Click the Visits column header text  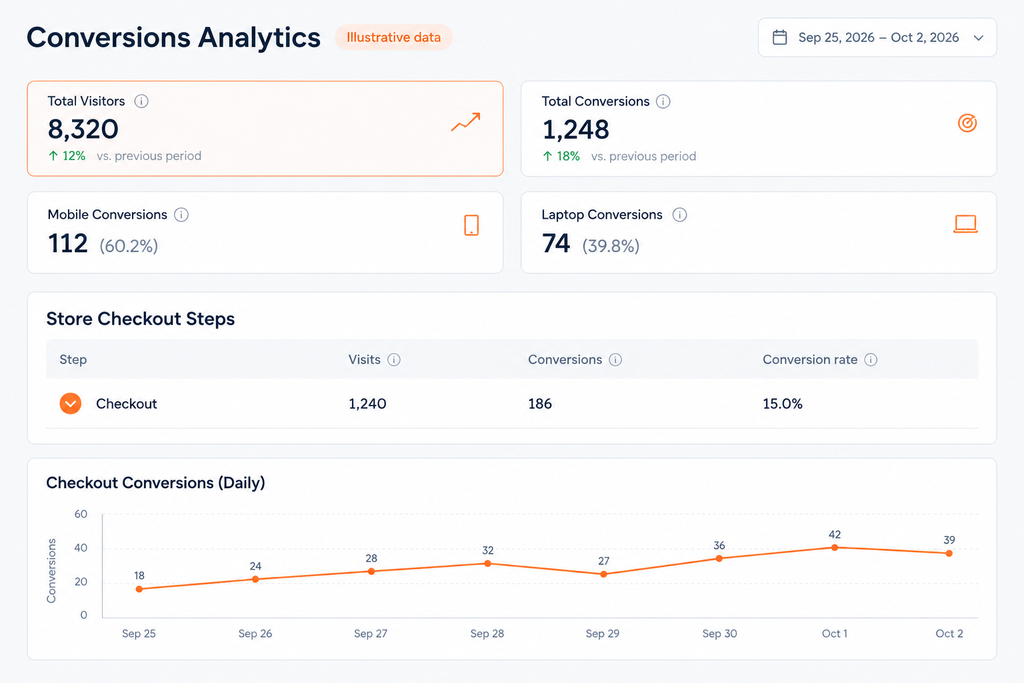[364, 360]
